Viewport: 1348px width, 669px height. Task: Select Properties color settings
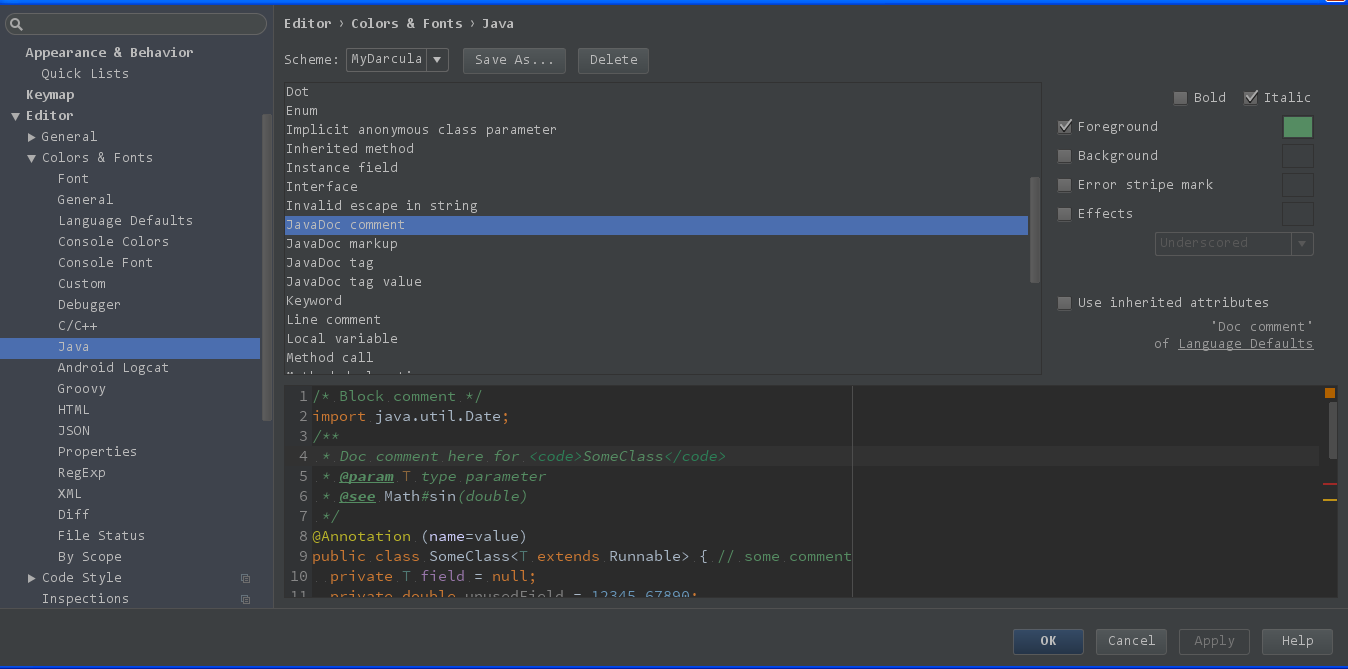pyautogui.click(x=97, y=452)
